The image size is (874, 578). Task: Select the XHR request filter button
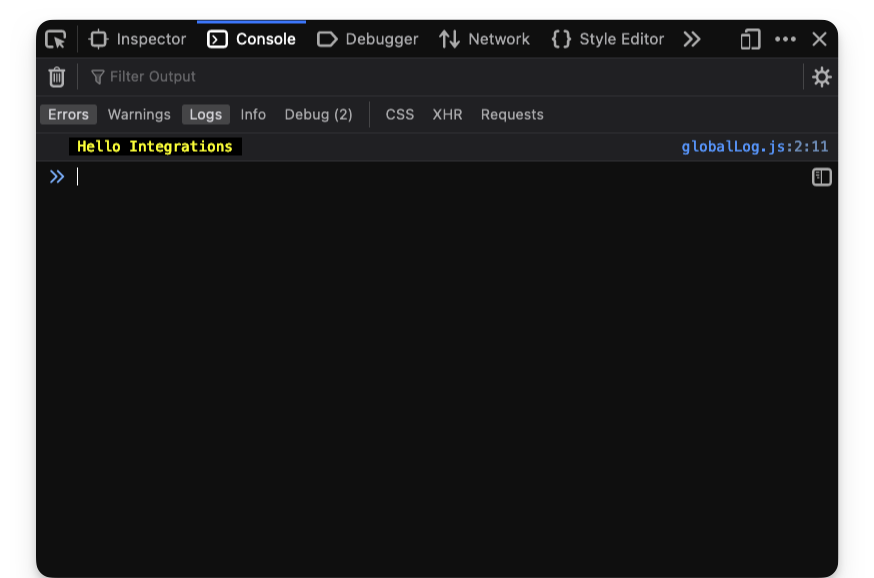[447, 114]
